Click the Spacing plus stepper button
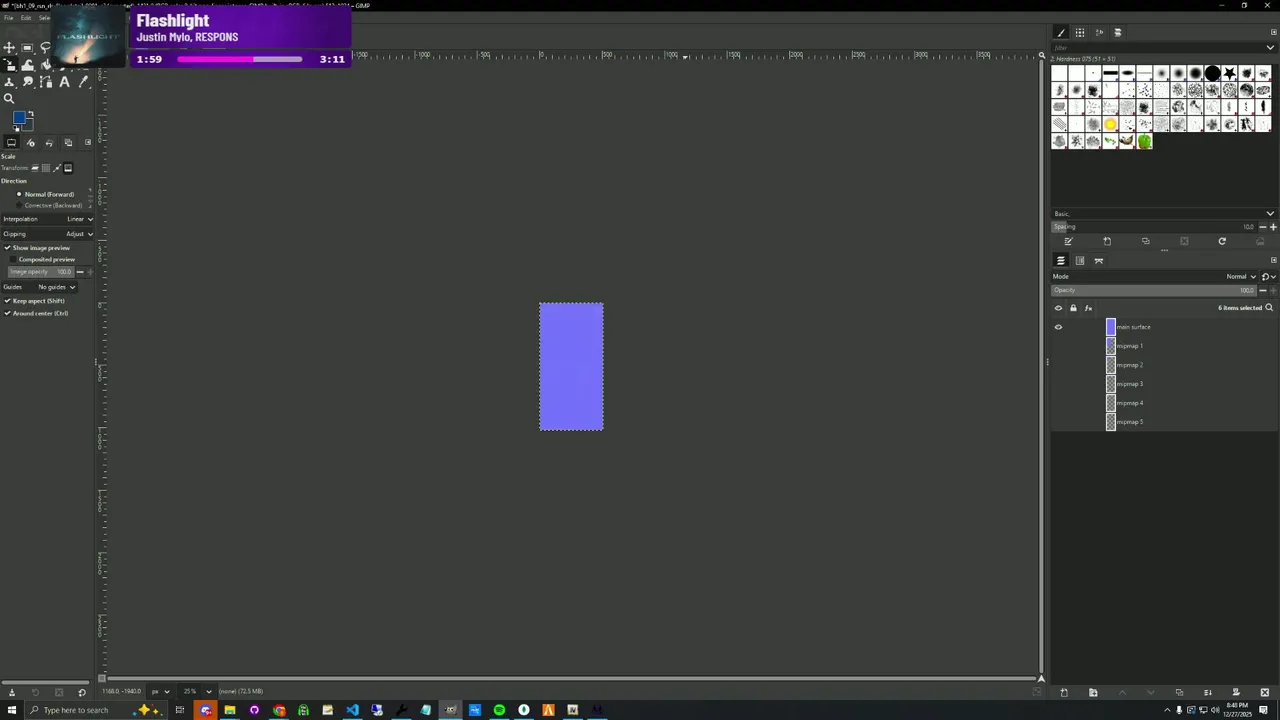 tap(1273, 227)
